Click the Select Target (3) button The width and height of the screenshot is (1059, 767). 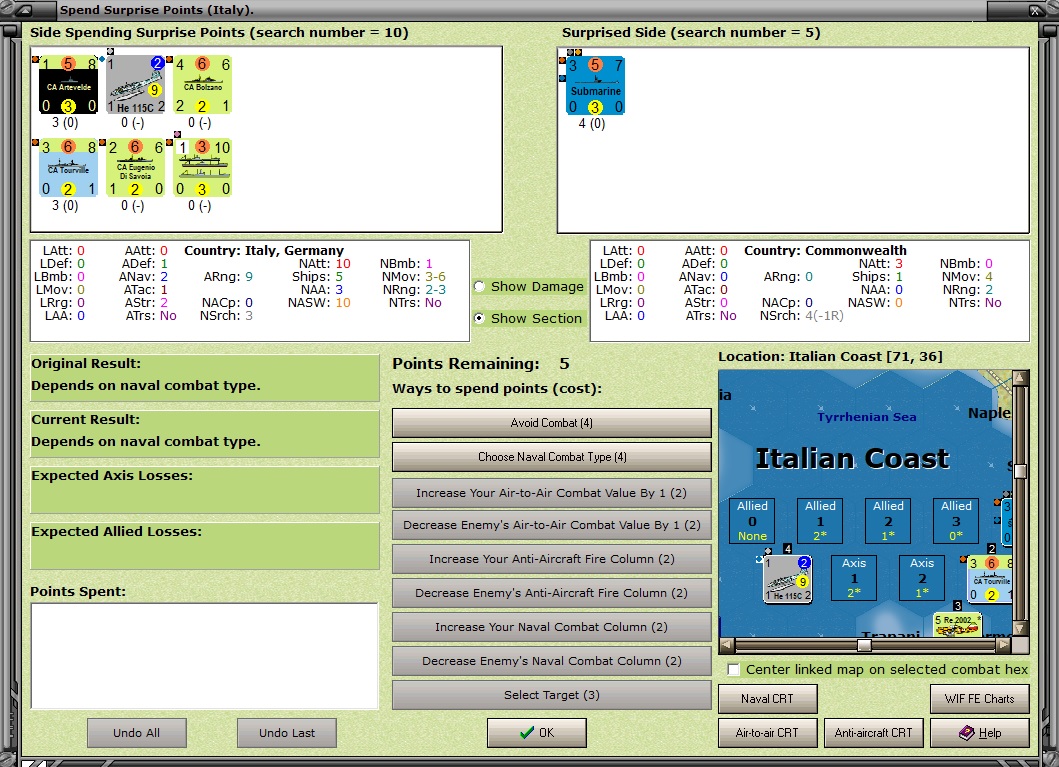pyautogui.click(x=552, y=695)
